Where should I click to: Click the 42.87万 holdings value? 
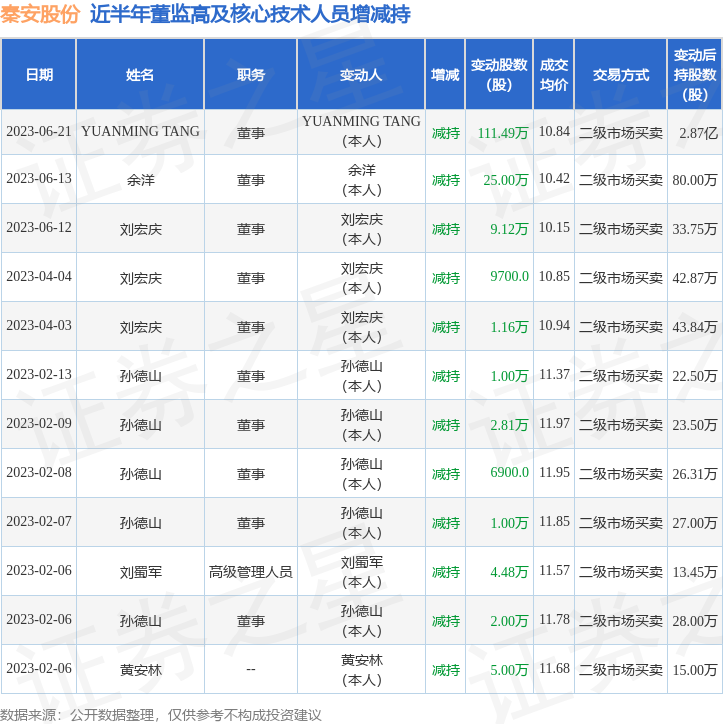click(x=695, y=278)
